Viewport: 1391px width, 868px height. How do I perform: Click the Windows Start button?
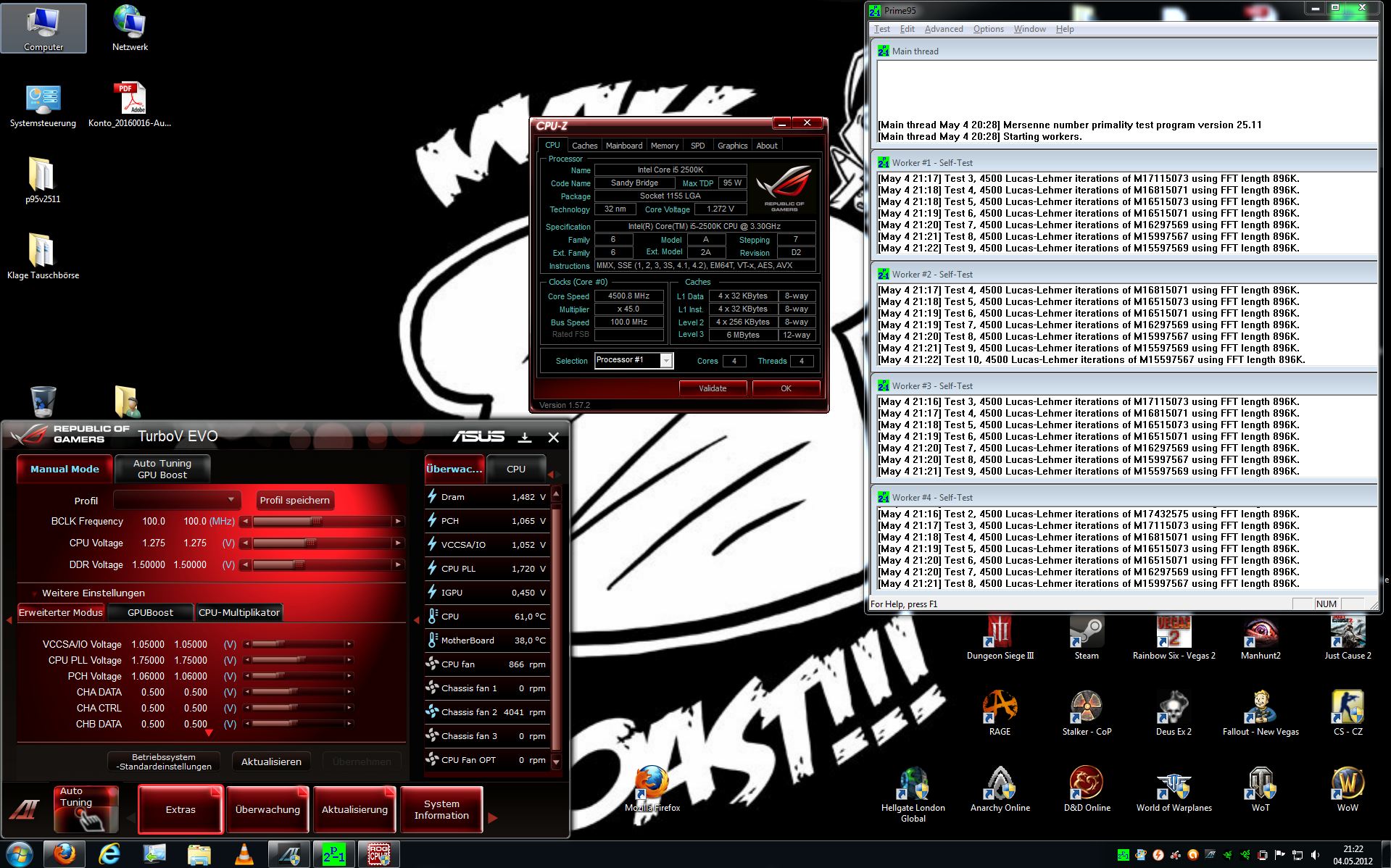(20, 854)
